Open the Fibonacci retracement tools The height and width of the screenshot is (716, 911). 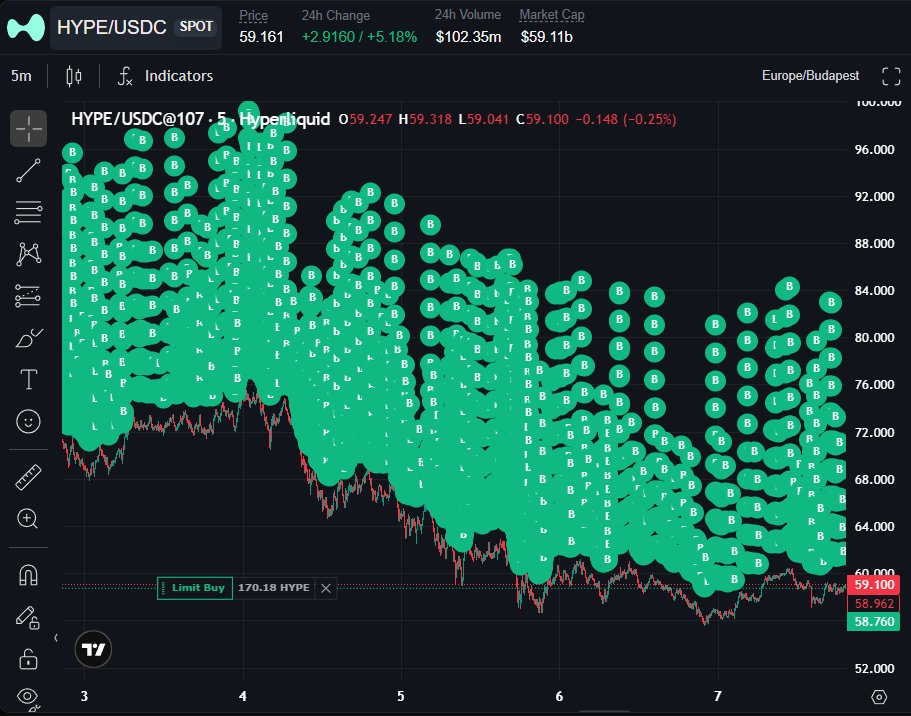pyautogui.click(x=28, y=212)
